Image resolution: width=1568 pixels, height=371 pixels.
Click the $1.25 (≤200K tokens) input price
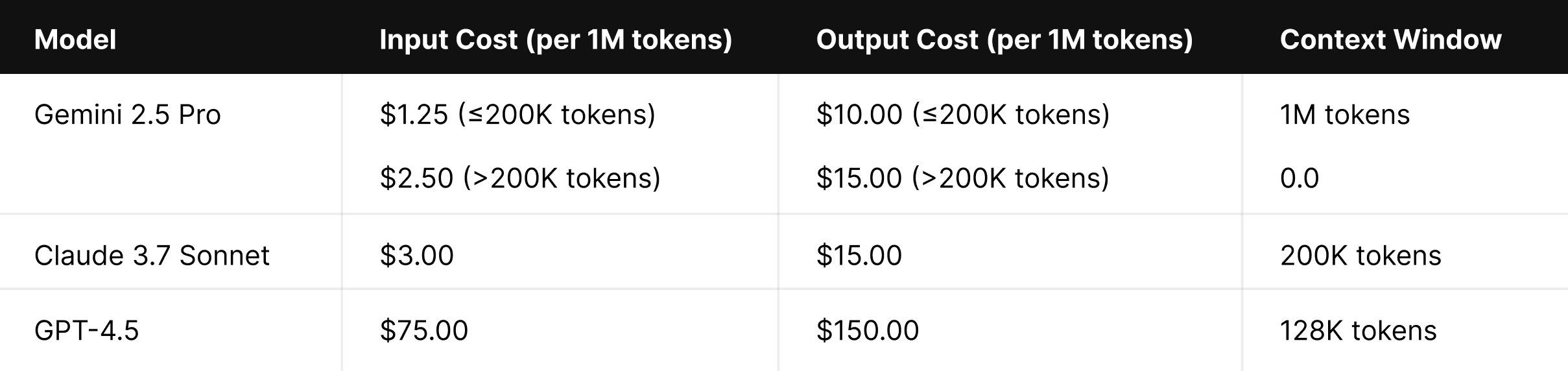coord(517,115)
